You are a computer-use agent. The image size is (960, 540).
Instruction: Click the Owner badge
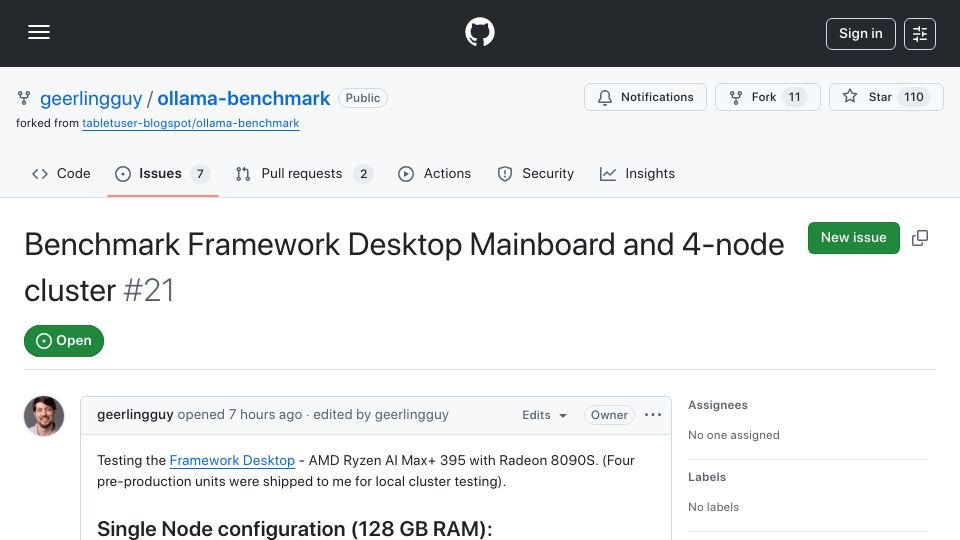pyautogui.click(x=609, y=415)
